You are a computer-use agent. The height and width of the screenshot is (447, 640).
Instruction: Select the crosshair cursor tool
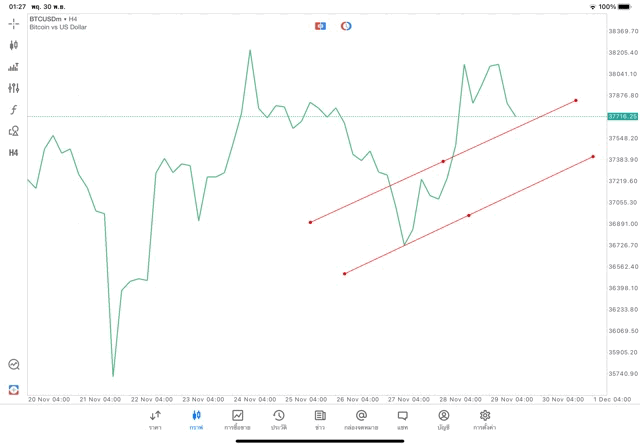tap(14, 22)
